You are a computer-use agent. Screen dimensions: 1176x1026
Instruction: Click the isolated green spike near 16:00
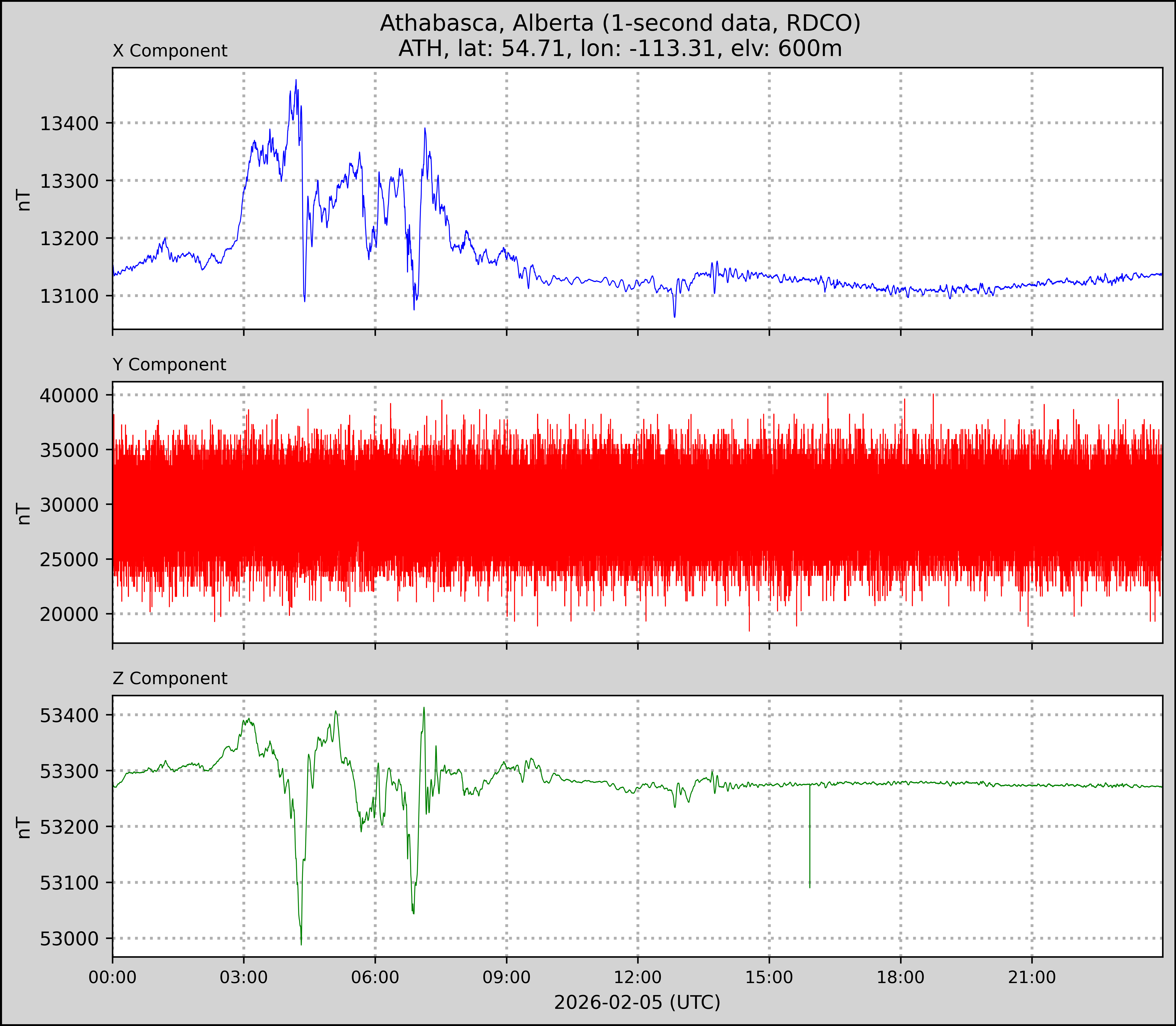pos(810,847)
